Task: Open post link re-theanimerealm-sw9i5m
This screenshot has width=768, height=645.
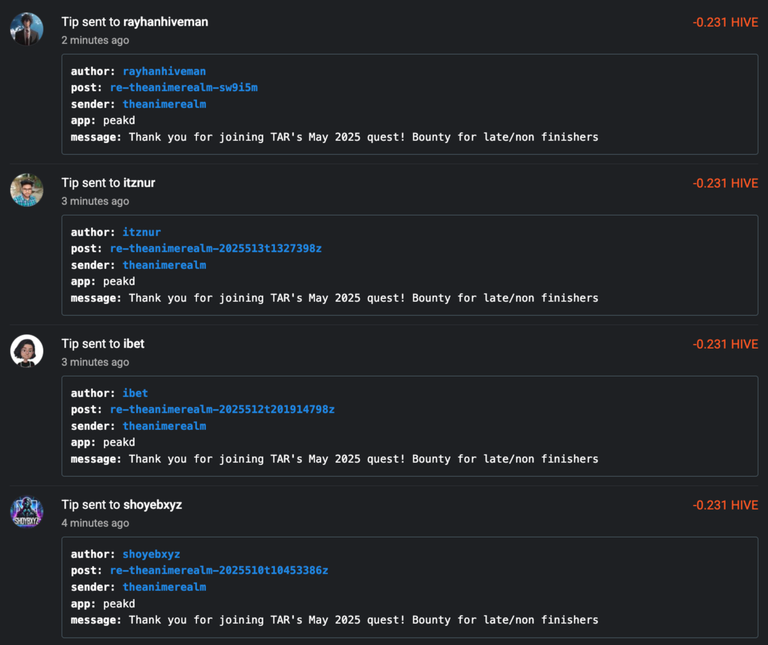Action: click(x=184, y=88)
